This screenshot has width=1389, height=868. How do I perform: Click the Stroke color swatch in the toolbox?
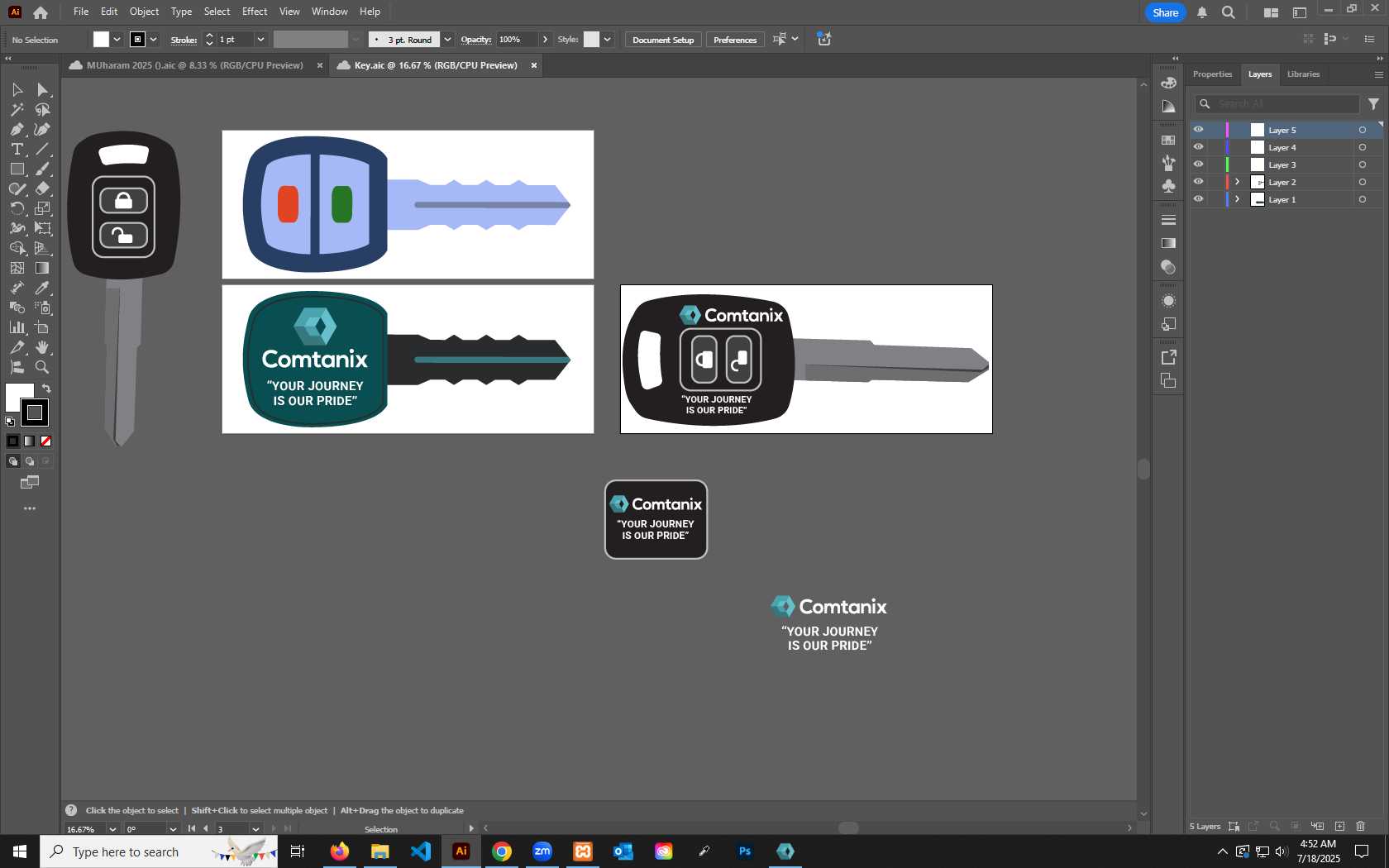click(x=35, y=413)
